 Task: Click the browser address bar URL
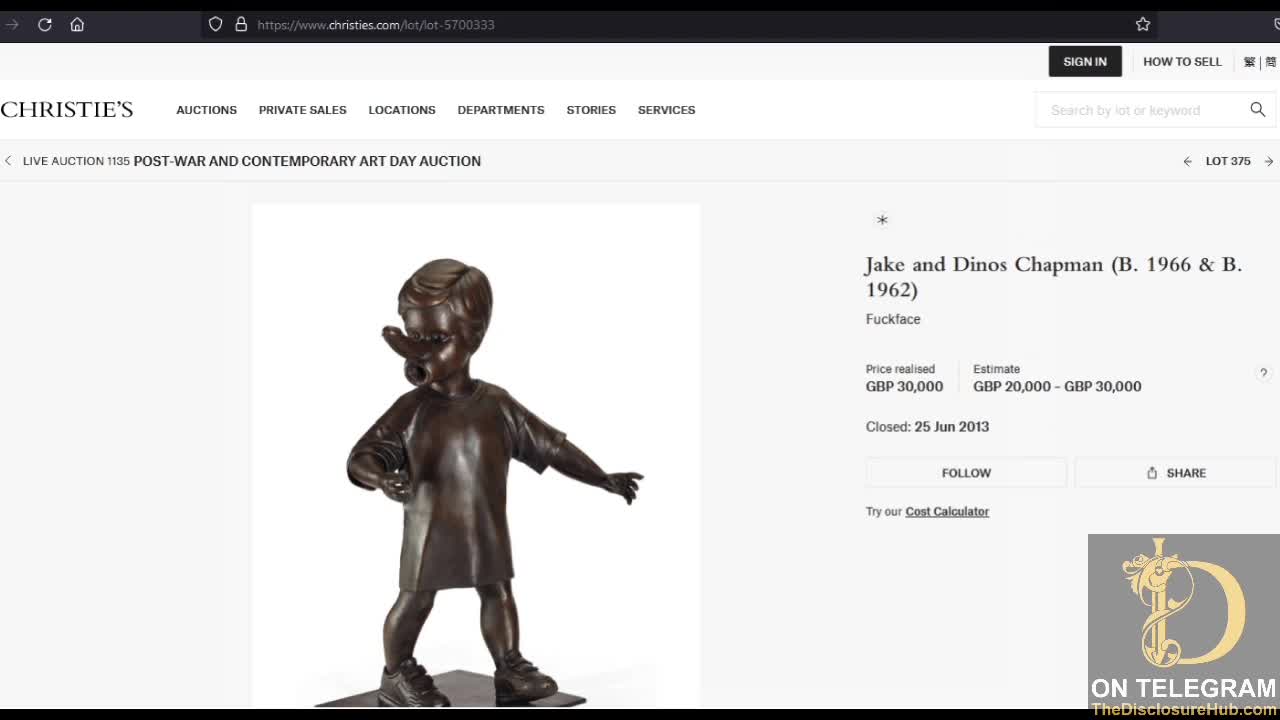376,24
